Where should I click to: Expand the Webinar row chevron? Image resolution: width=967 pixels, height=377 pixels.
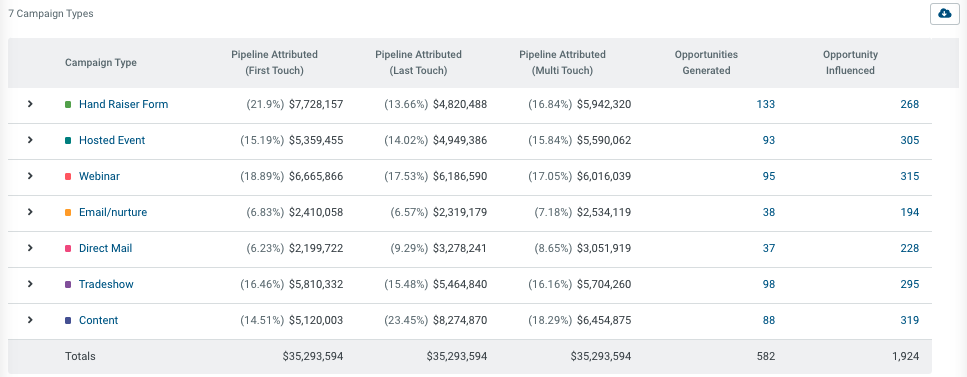click(30, 176)
